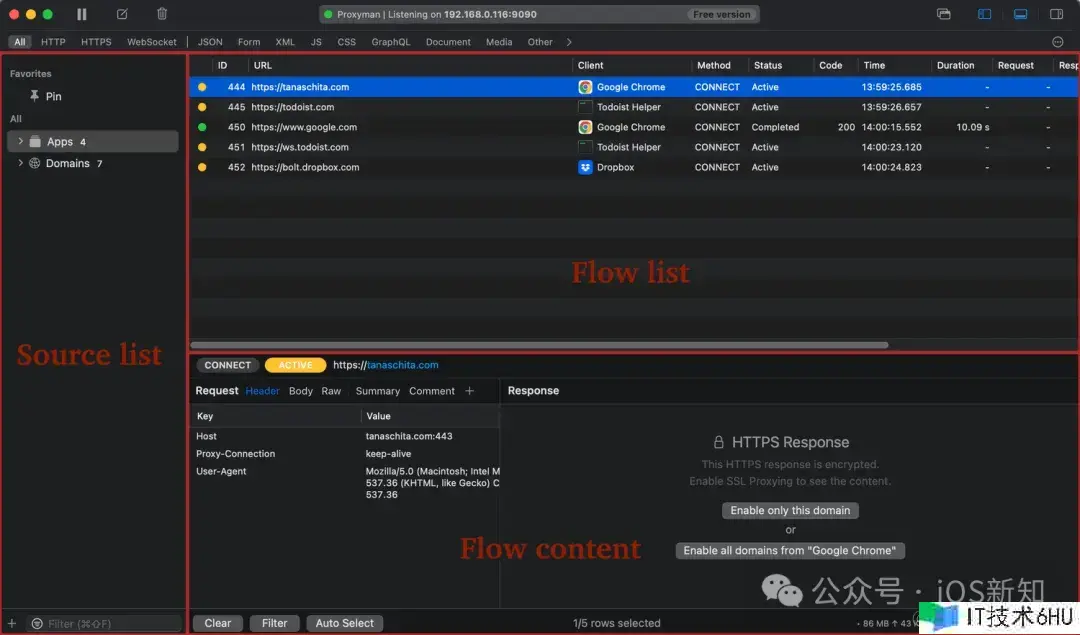This screenshot has width=1080, height=635.
Task: Open the compose request icon
Action: coord(122,14)
